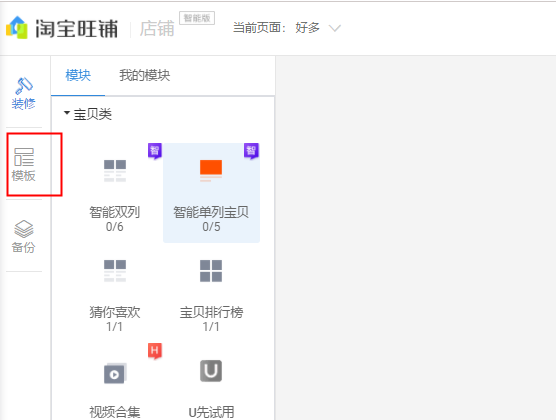
Task: Click the 视频合集 label text
Action: (115, 412)
